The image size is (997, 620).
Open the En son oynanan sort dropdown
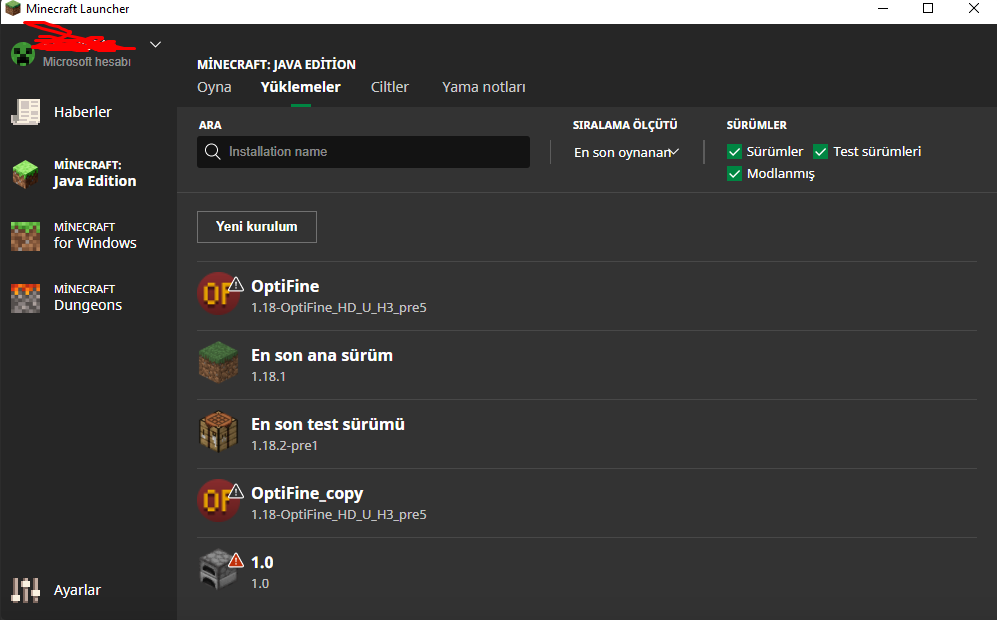[626, 153]
